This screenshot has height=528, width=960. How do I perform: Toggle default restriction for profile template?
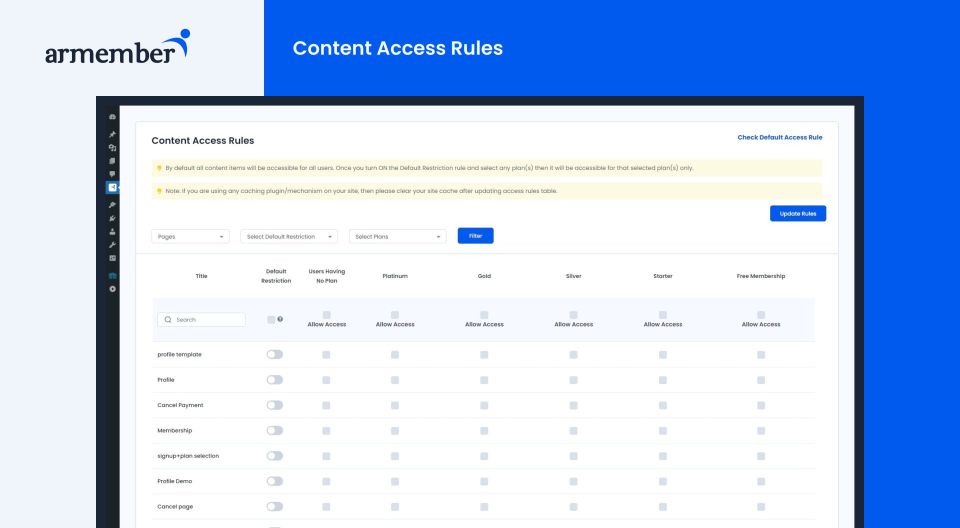tap(274, 354)
